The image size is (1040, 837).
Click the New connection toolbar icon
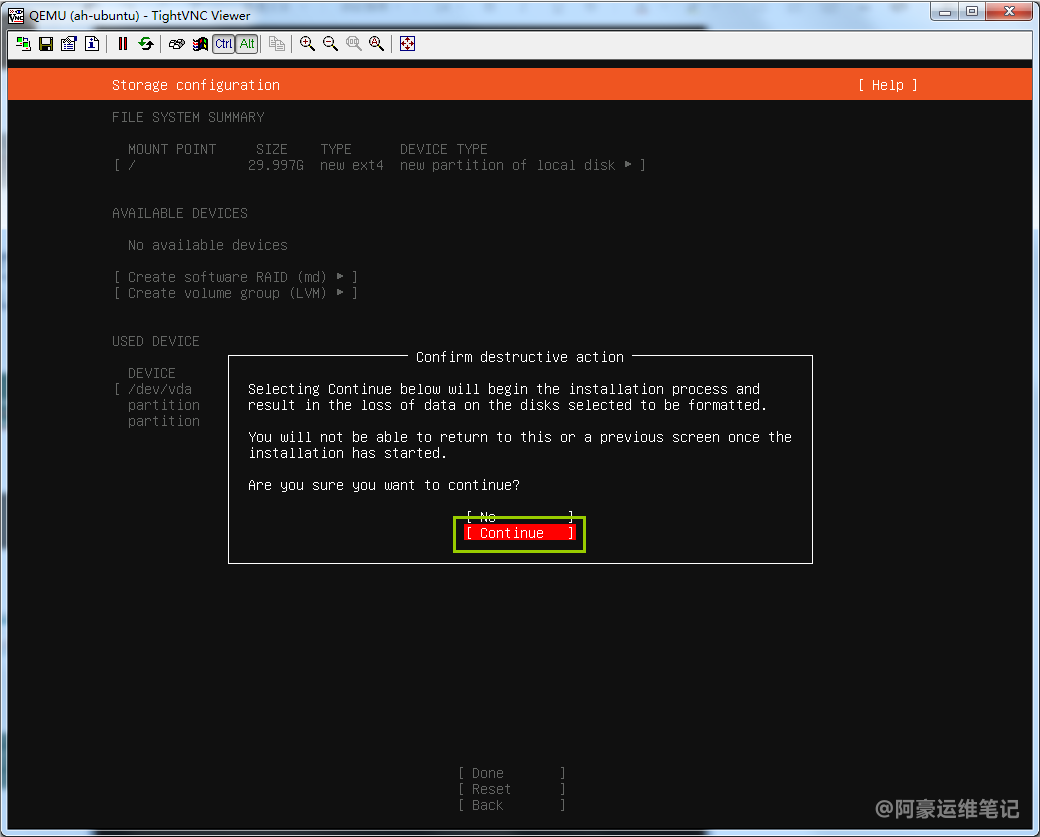[23, 44]
